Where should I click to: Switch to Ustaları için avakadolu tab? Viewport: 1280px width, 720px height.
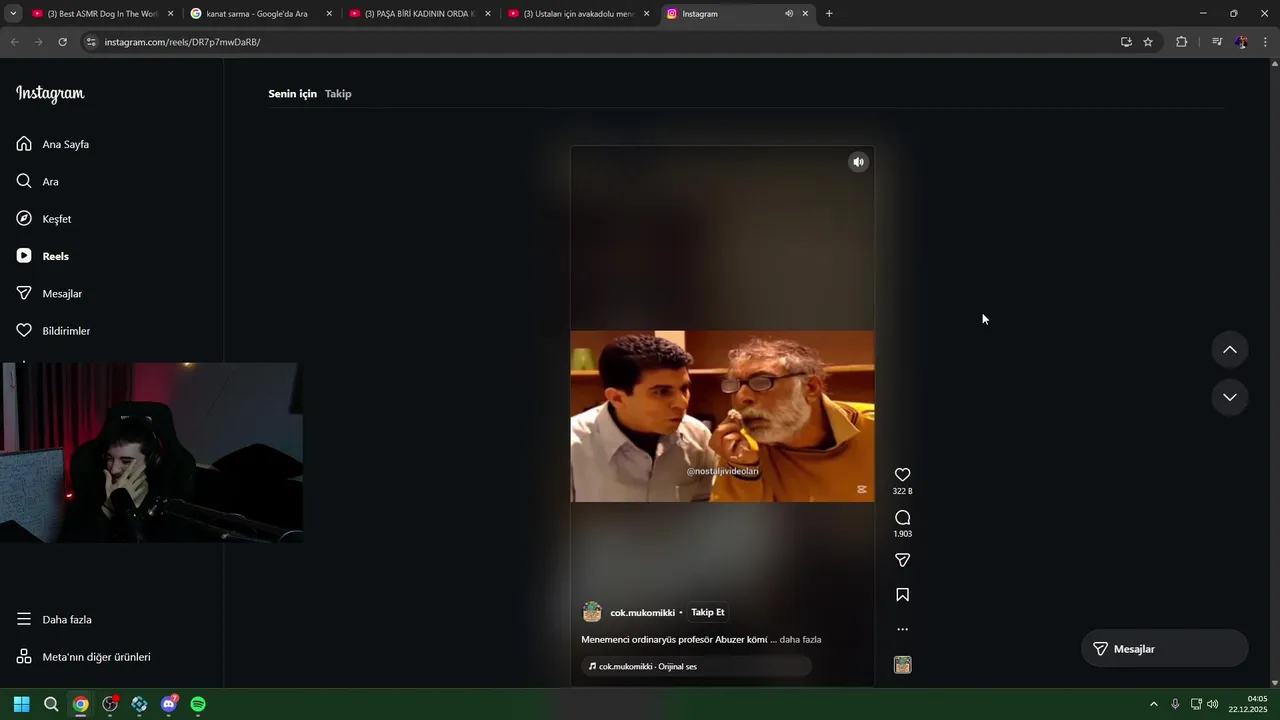tap(578, 14)
